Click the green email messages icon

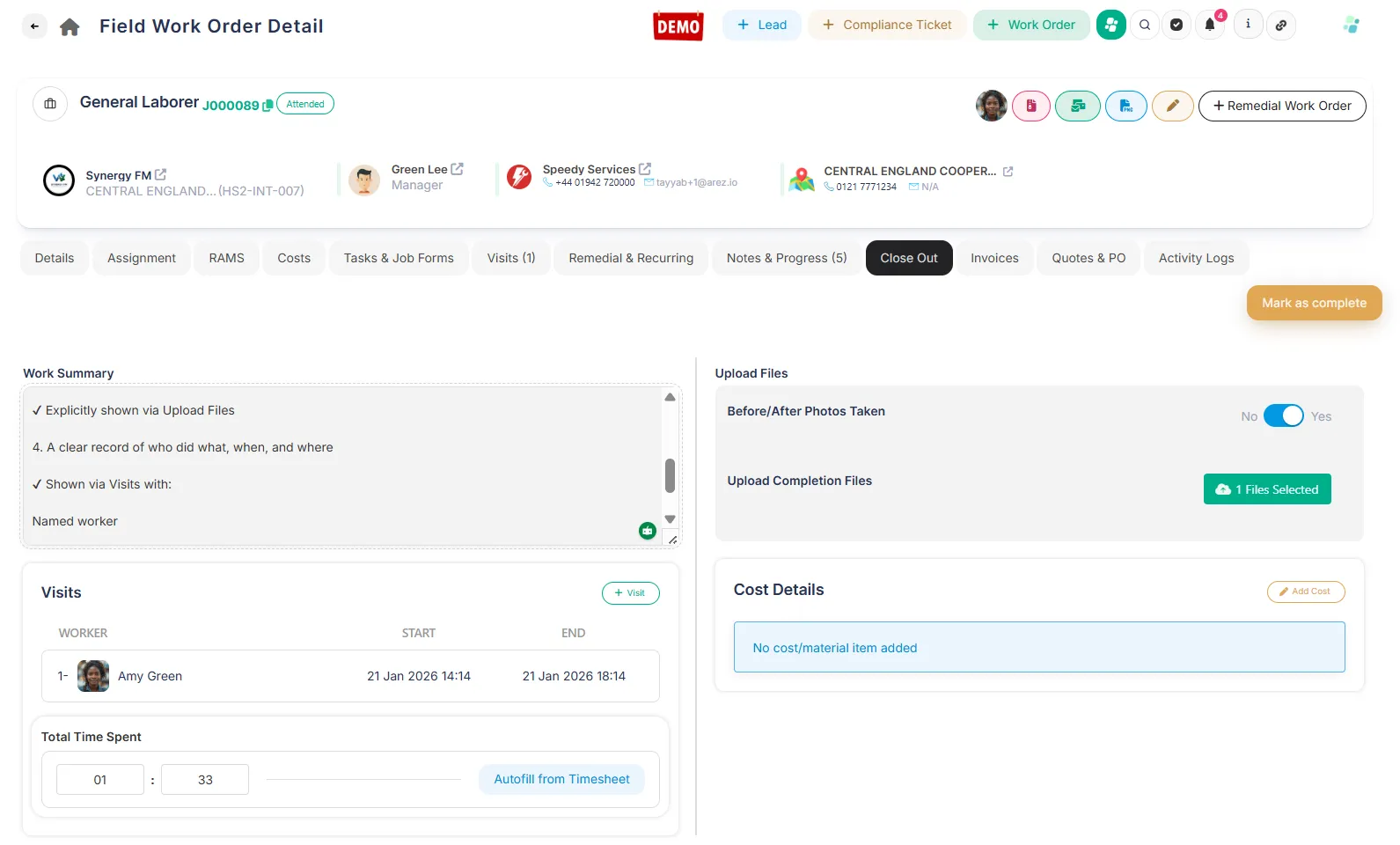[1077, 106]
